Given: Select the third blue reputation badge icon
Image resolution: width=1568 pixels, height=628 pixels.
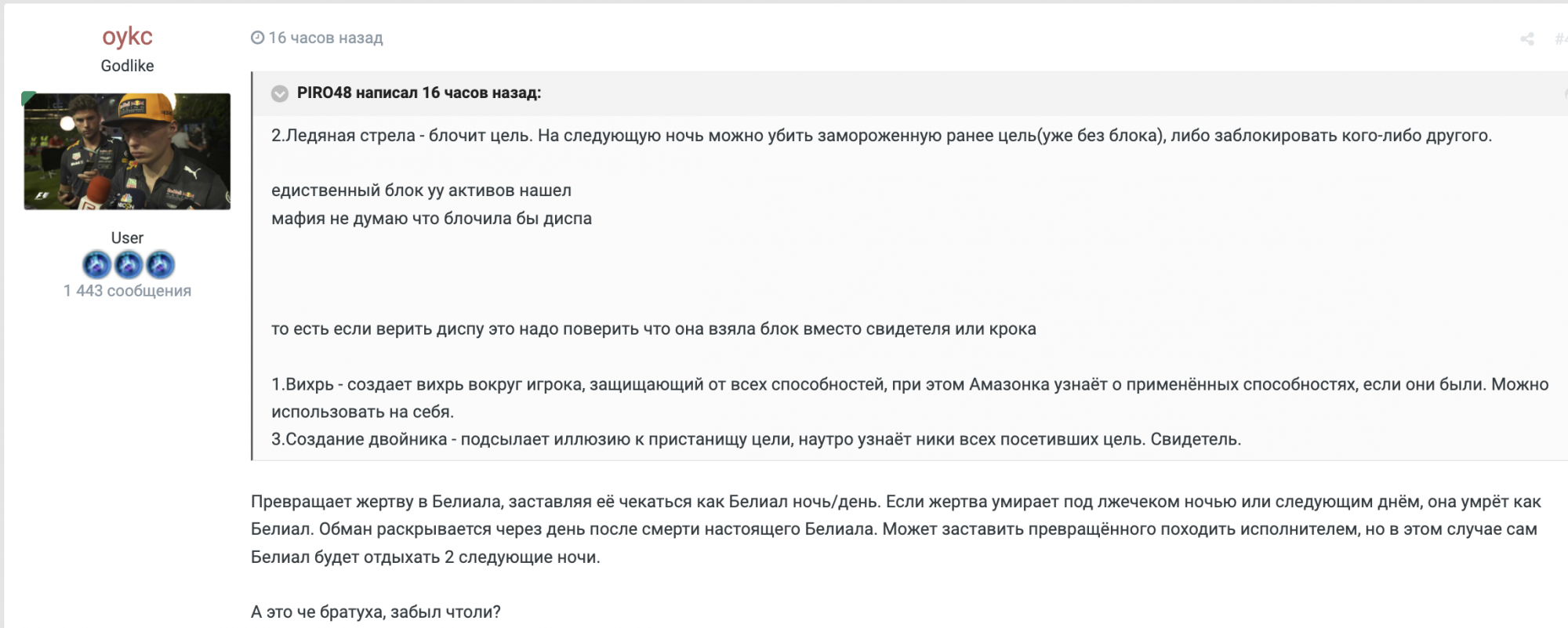Looking at the screenshot, I should 158,265.
